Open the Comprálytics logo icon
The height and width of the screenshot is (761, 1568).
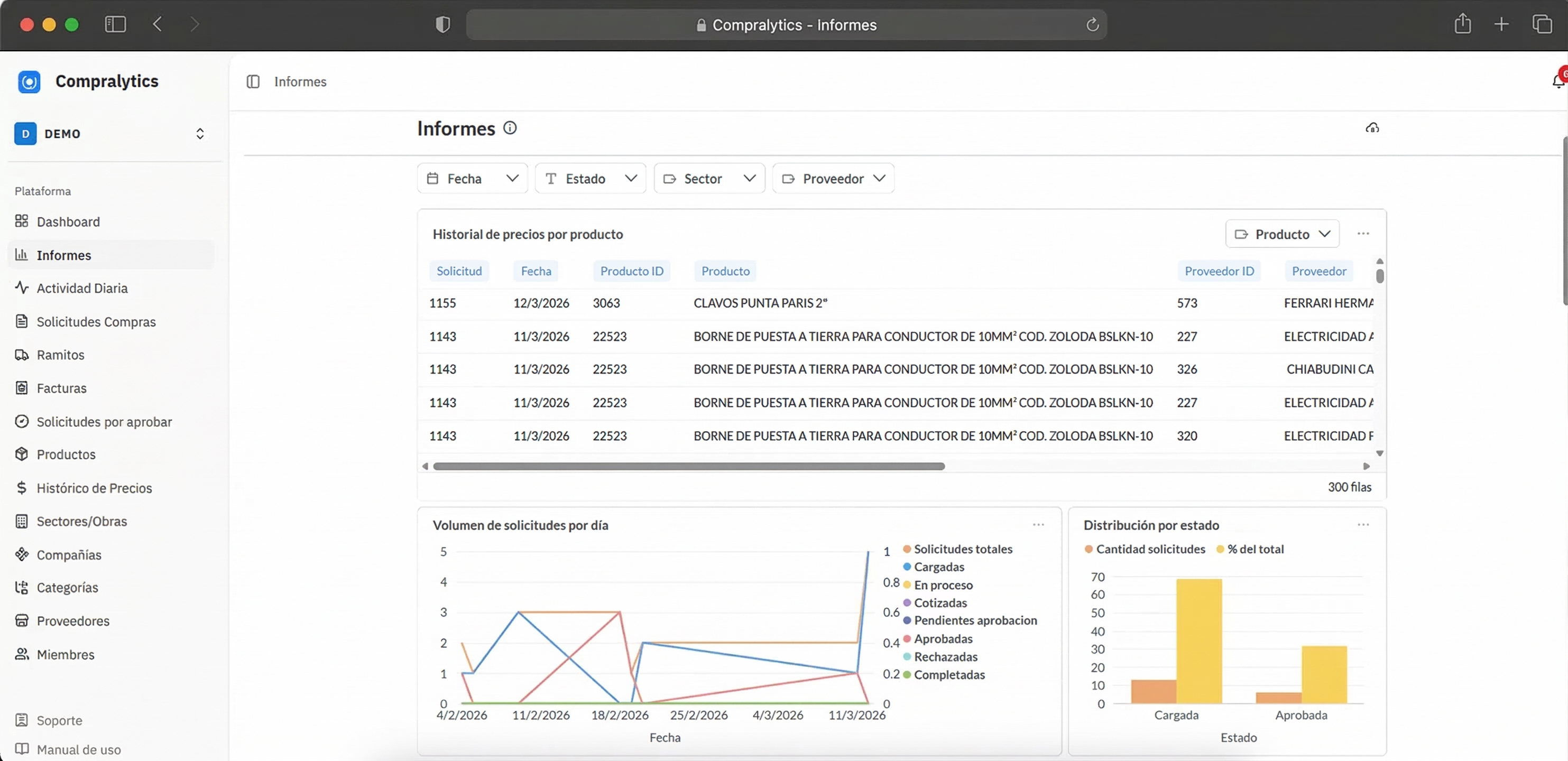[x=29, y=81]
